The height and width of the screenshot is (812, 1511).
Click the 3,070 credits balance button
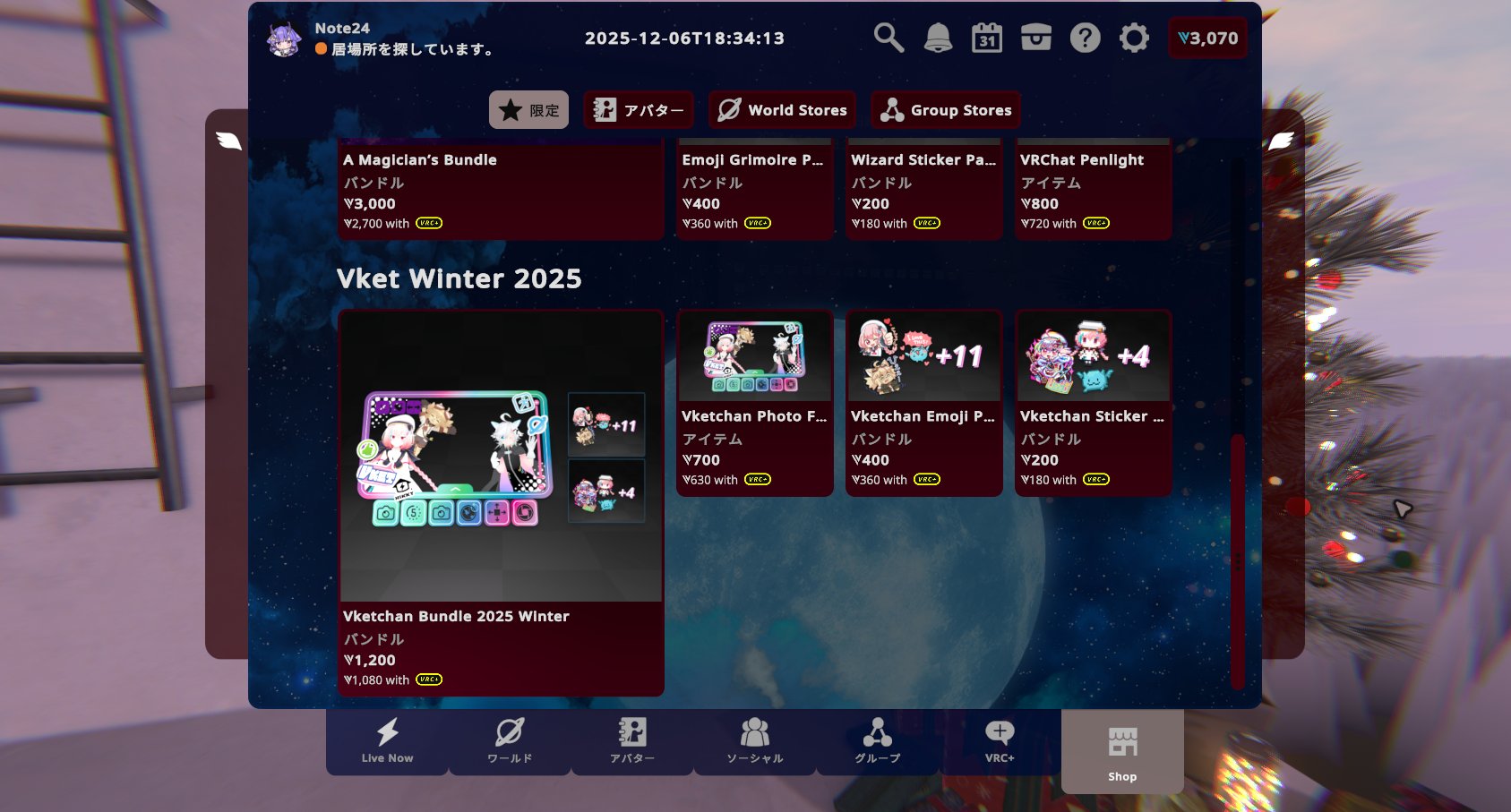click(1207, 38)
